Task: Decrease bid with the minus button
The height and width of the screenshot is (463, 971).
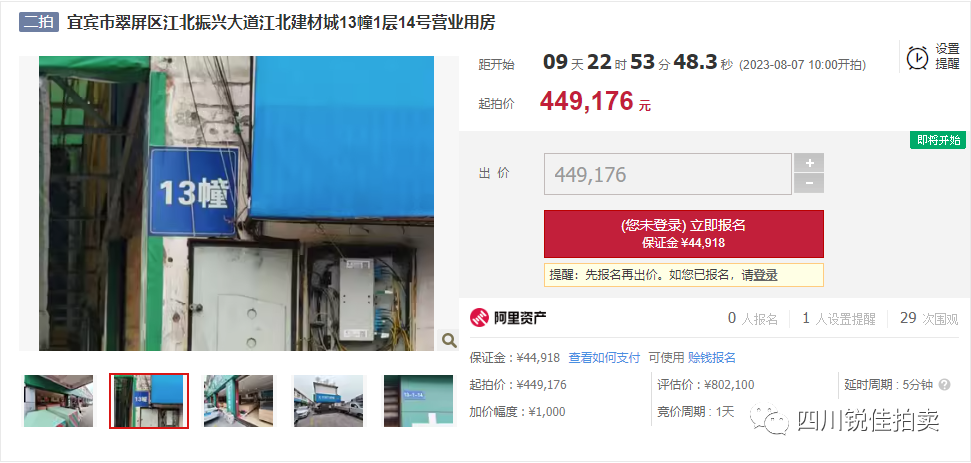Action: [x=809, y=183]
